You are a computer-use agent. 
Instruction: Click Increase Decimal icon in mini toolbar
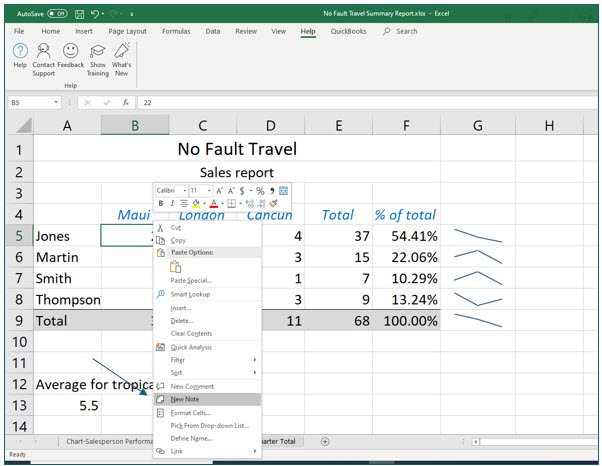250,203
